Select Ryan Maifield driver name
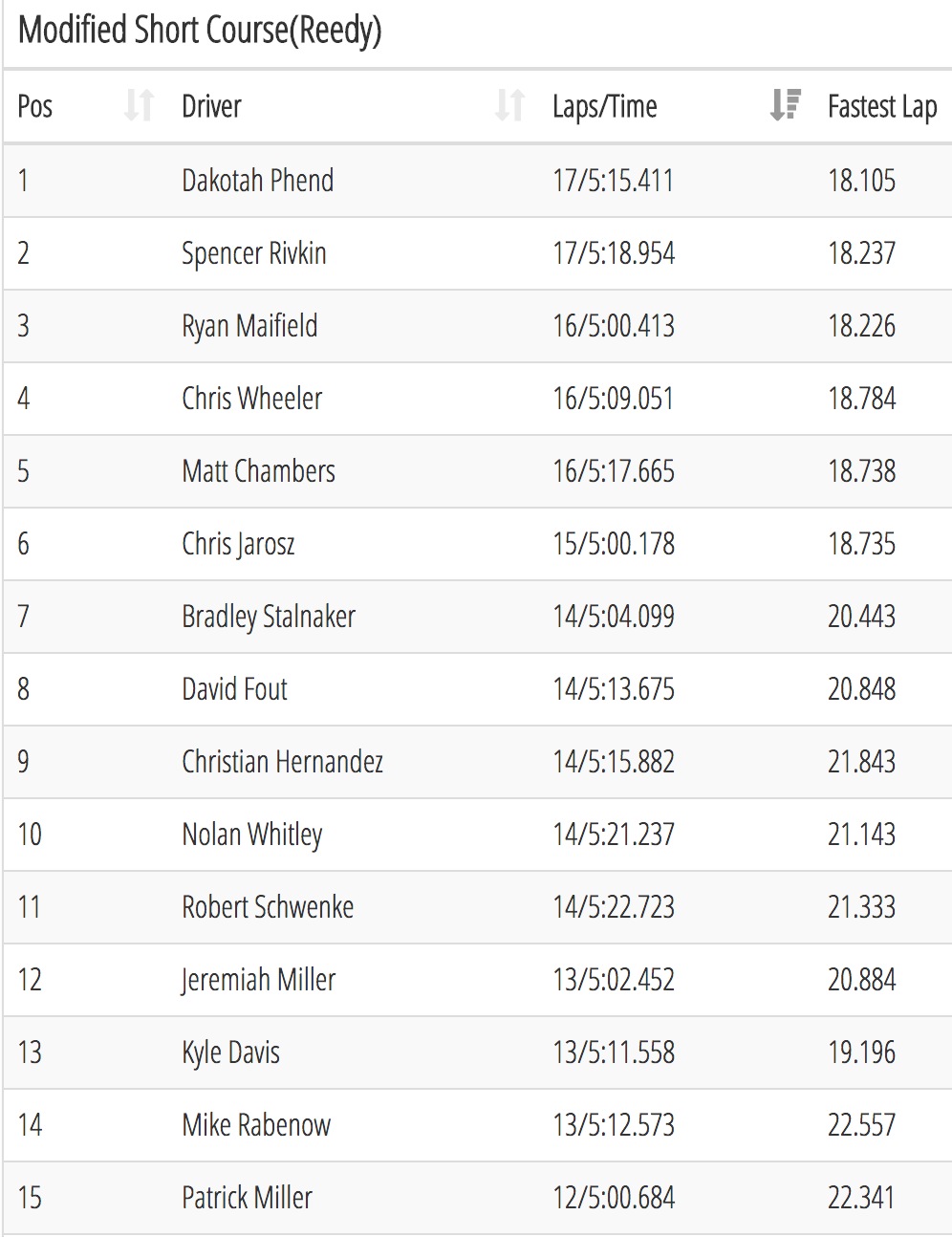The height and width of the screenshot is (1237, 952). (x=249, y=326)
